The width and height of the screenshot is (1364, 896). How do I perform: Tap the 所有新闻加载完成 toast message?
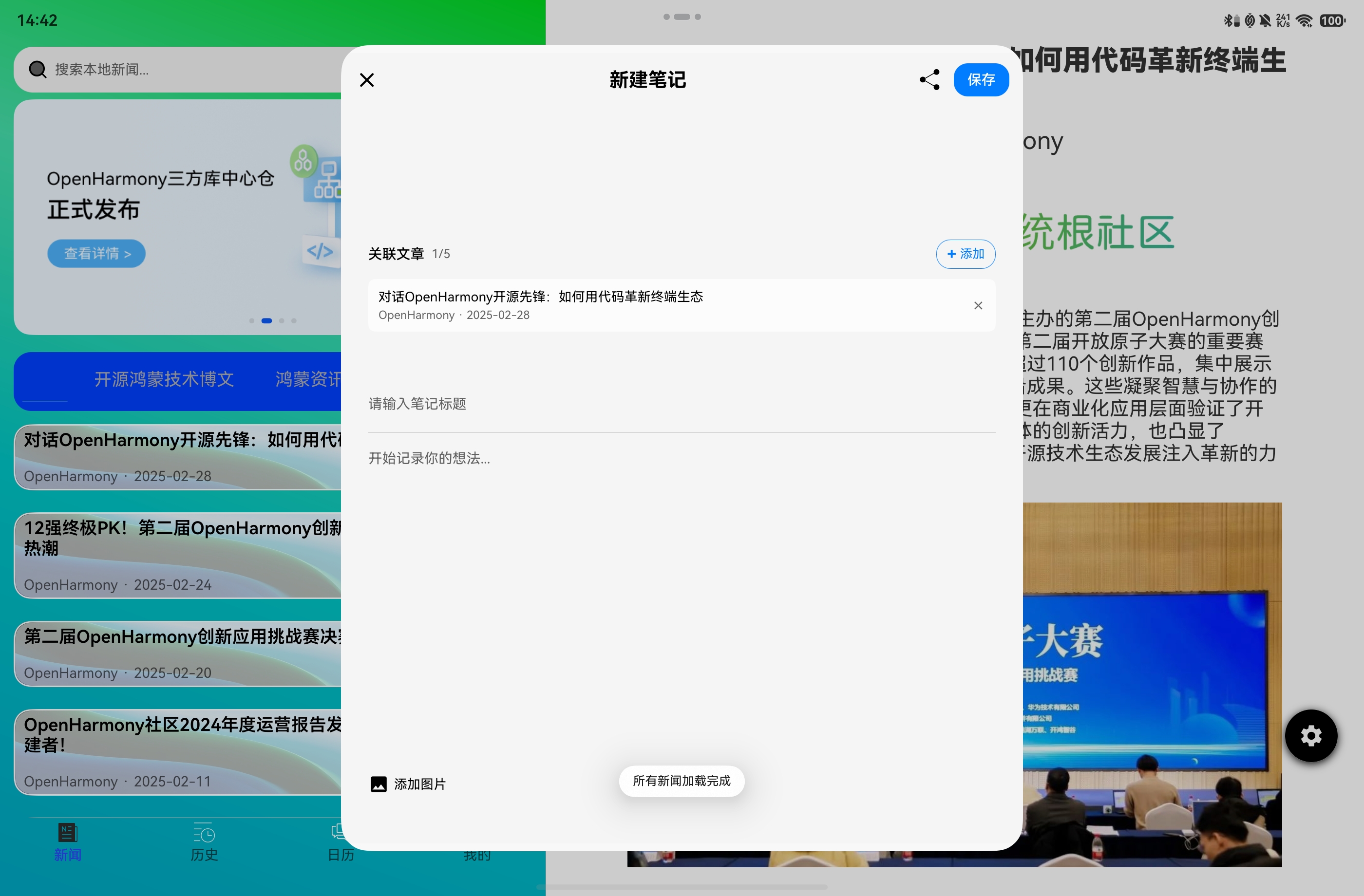pos(682,781)
